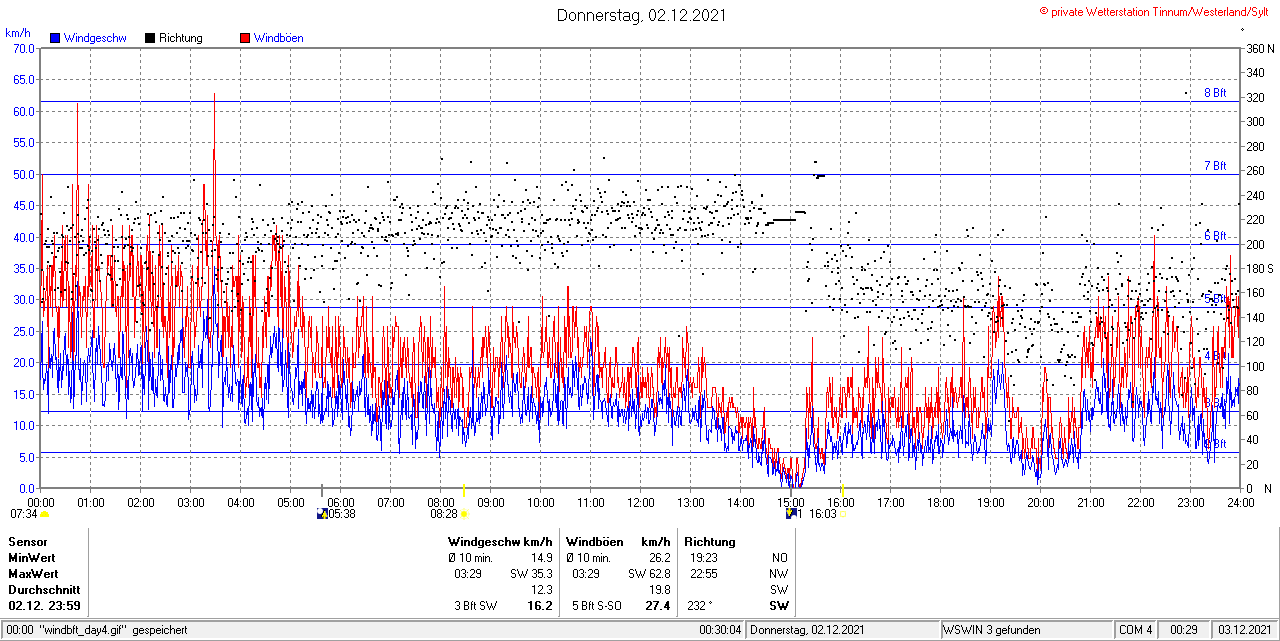
Task: Click the 'COM 4' status bar field
Action: pyautogui.click(x=1136, y=630)
